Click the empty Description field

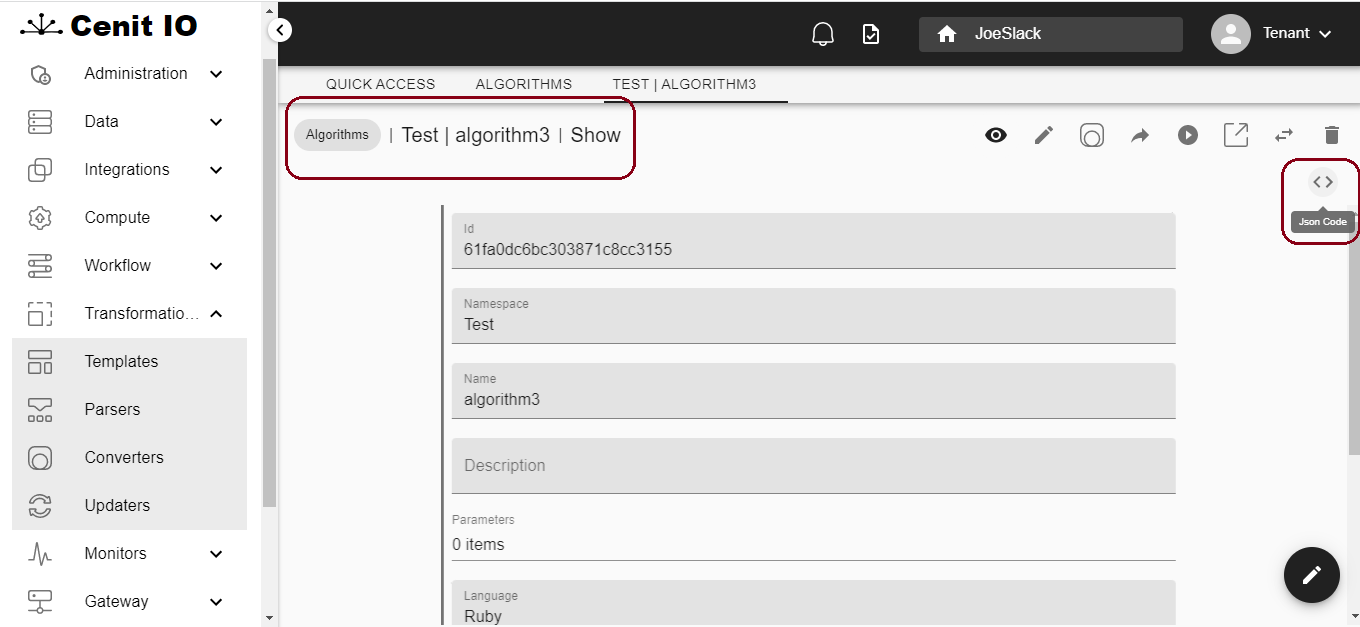pyautogui.click(x=813, y=466)
